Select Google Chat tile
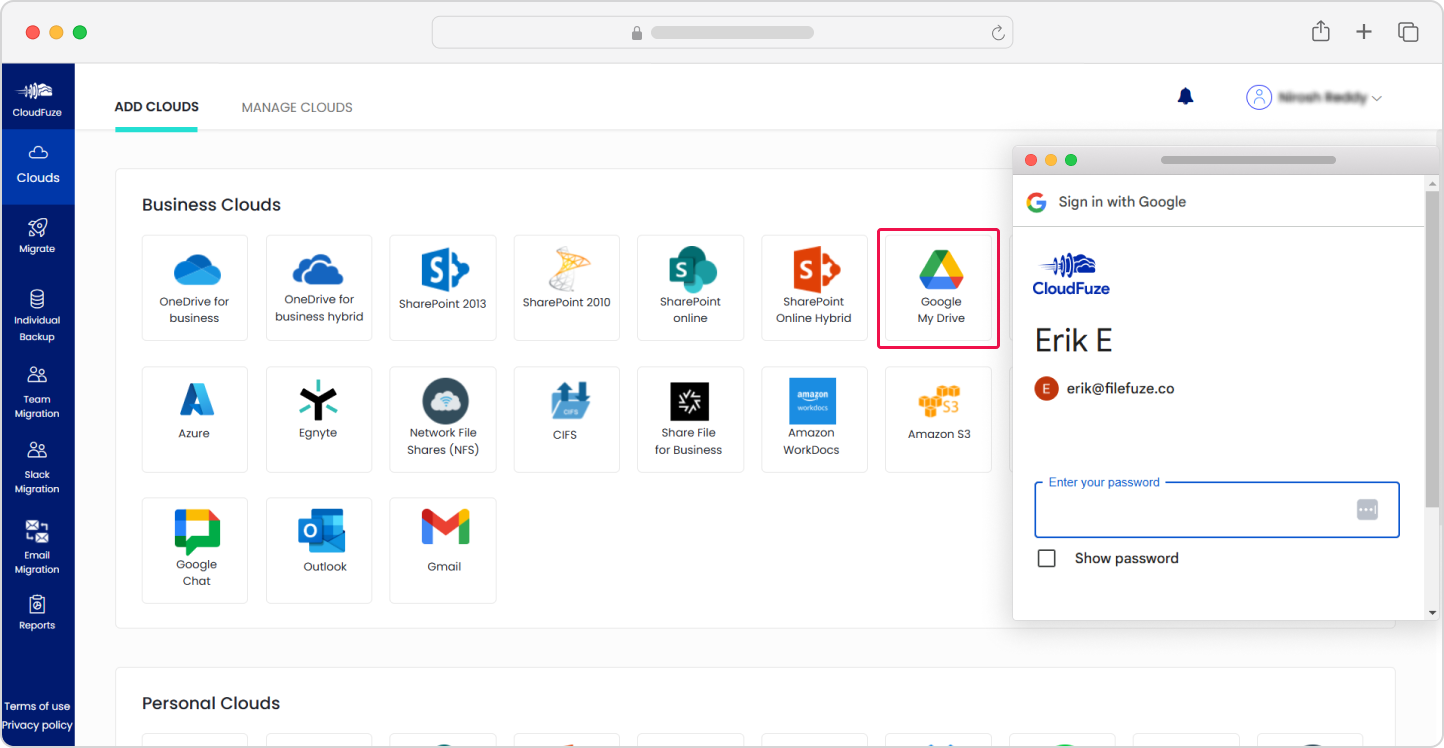Viewport: 1444px width, 748px height. [x=195, y=551]
